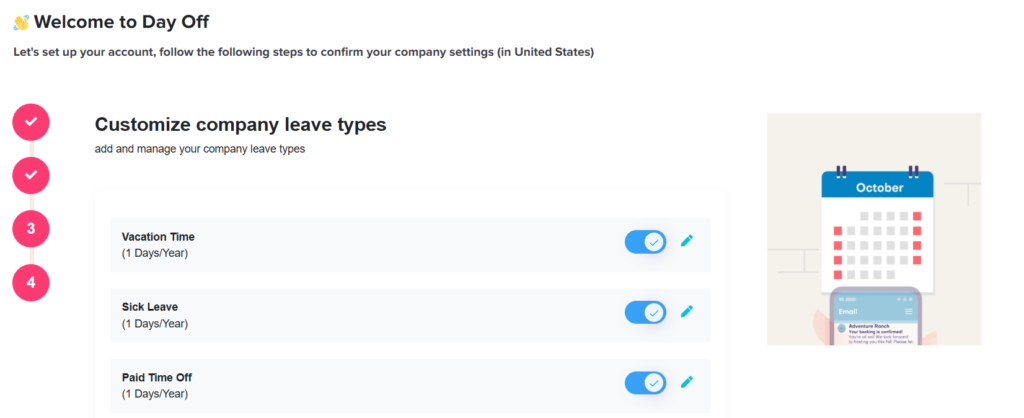1024x418 pixels.
Task: Go back to first completed step checkmark
Action: [x=31, y=121]
